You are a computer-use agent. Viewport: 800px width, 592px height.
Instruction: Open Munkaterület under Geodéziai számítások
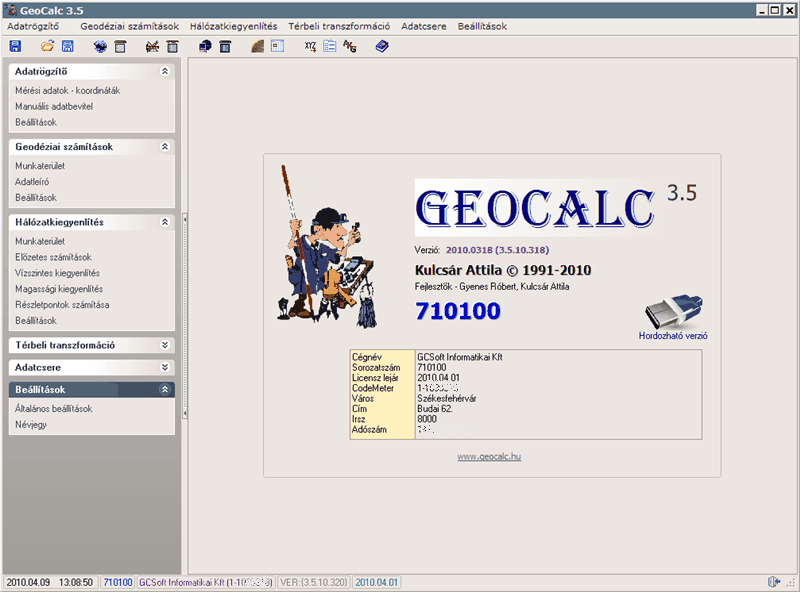click(40, 166)
